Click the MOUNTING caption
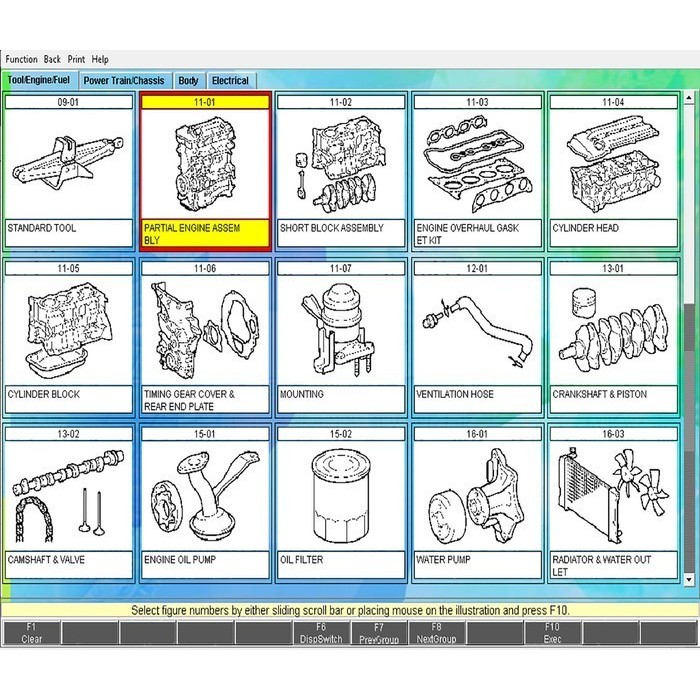This screenshot has height=700, width=700. pyautogui.click(x=341, y=400)
